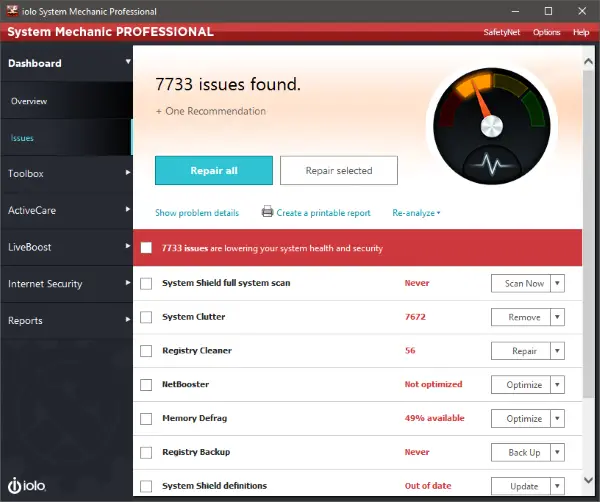Click the scrollbar up arrow
The image size is (600, 502).
point(589,61)
